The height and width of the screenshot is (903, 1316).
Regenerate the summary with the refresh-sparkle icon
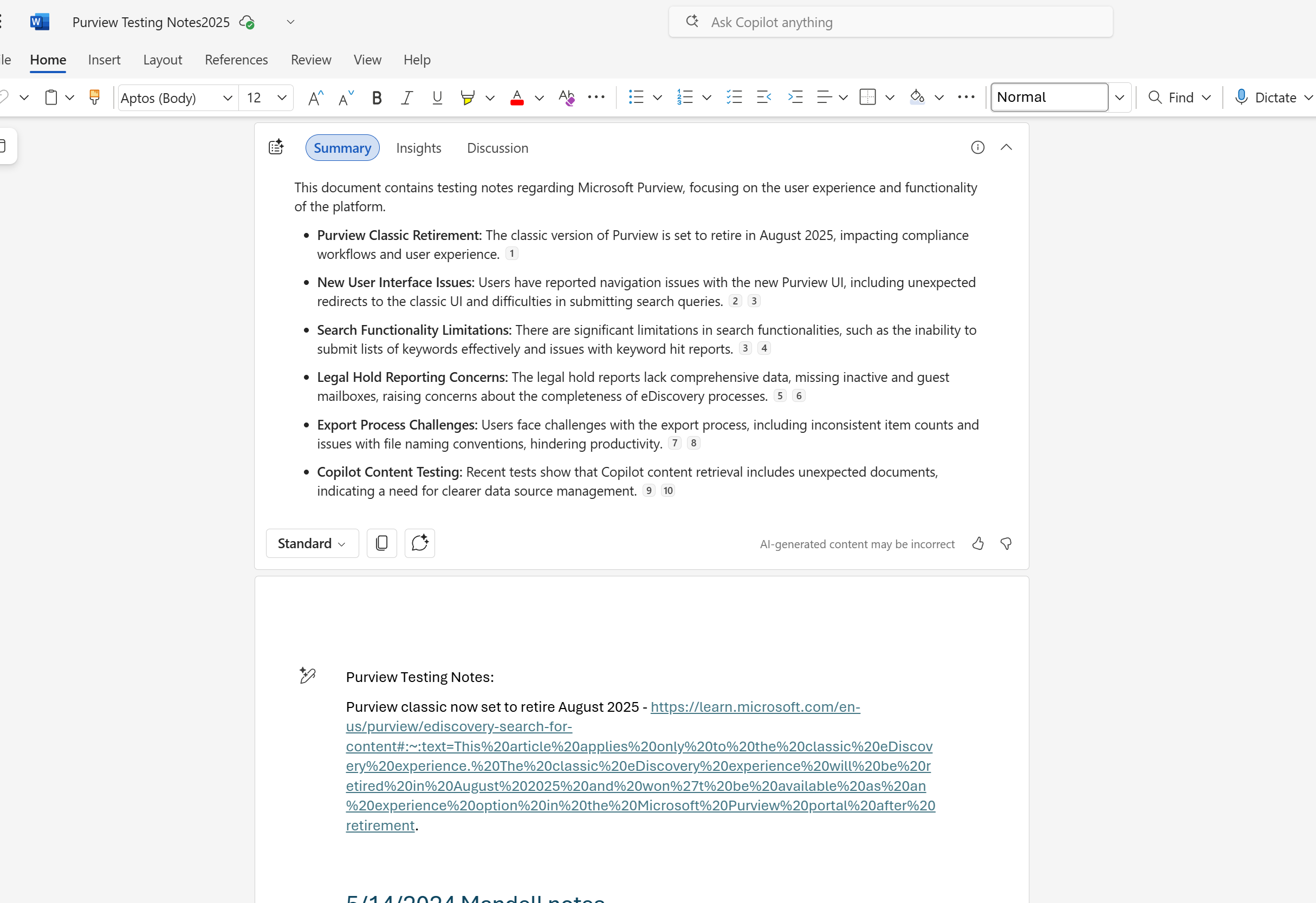coord(419,543)
